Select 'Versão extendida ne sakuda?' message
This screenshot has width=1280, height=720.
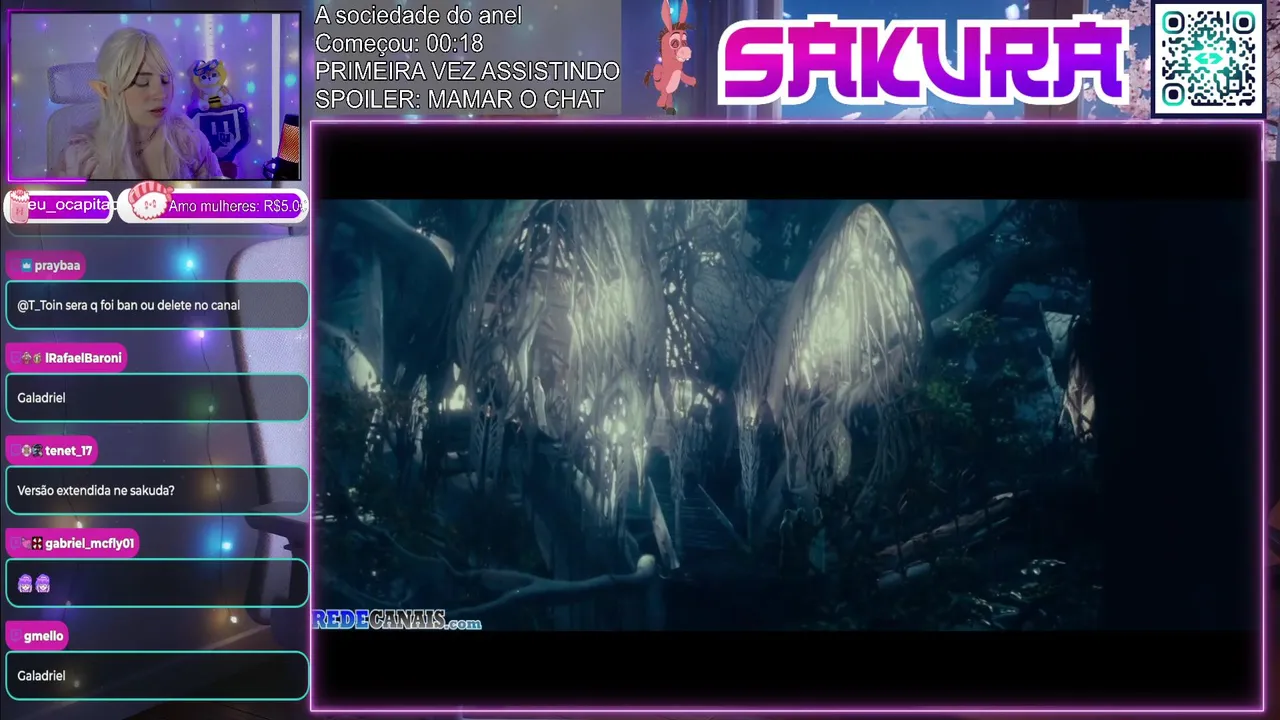point(157,491)
